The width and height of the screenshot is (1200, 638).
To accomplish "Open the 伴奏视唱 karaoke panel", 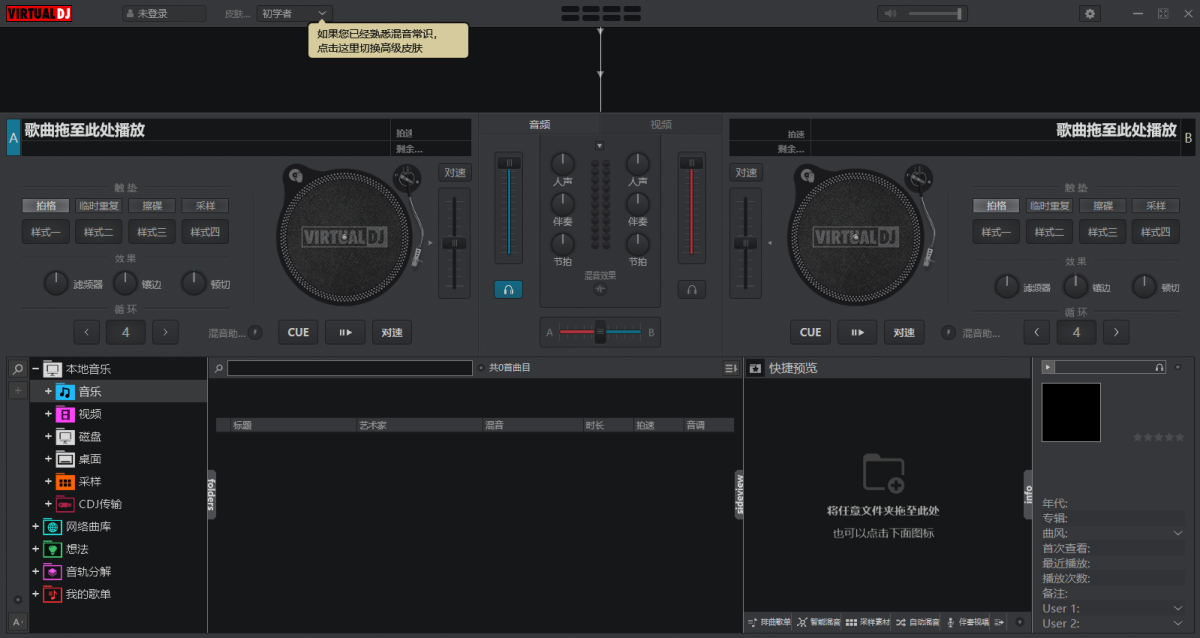I will click(974, 622).
